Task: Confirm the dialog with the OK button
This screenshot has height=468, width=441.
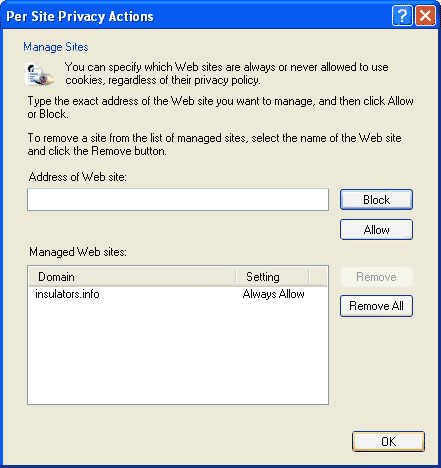Action: [x=388, y=442]
